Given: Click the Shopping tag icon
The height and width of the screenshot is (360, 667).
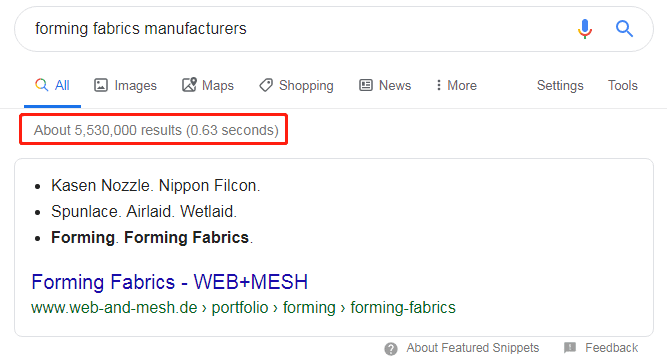Looking at the screenshot, I should tap(266, 85).
